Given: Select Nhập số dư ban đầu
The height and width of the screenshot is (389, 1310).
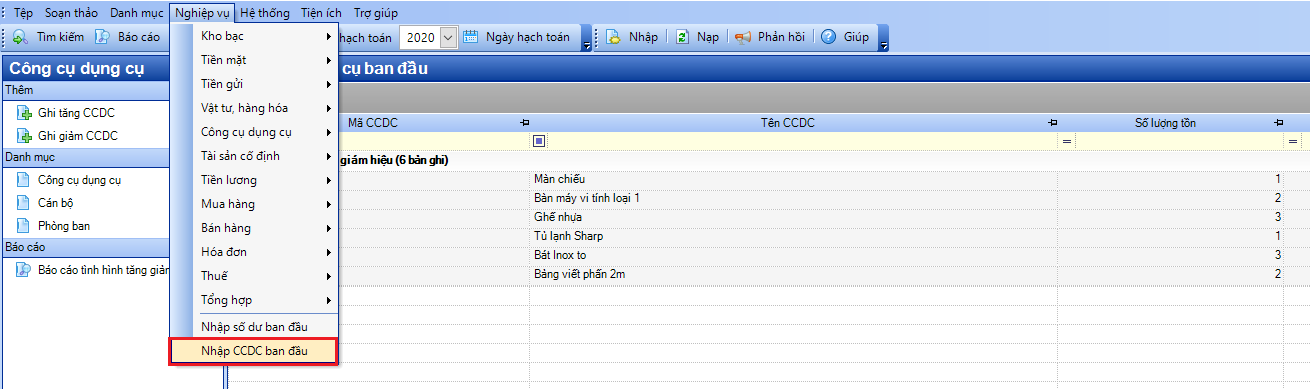Looking at the screenshot, I should point(254,327).
